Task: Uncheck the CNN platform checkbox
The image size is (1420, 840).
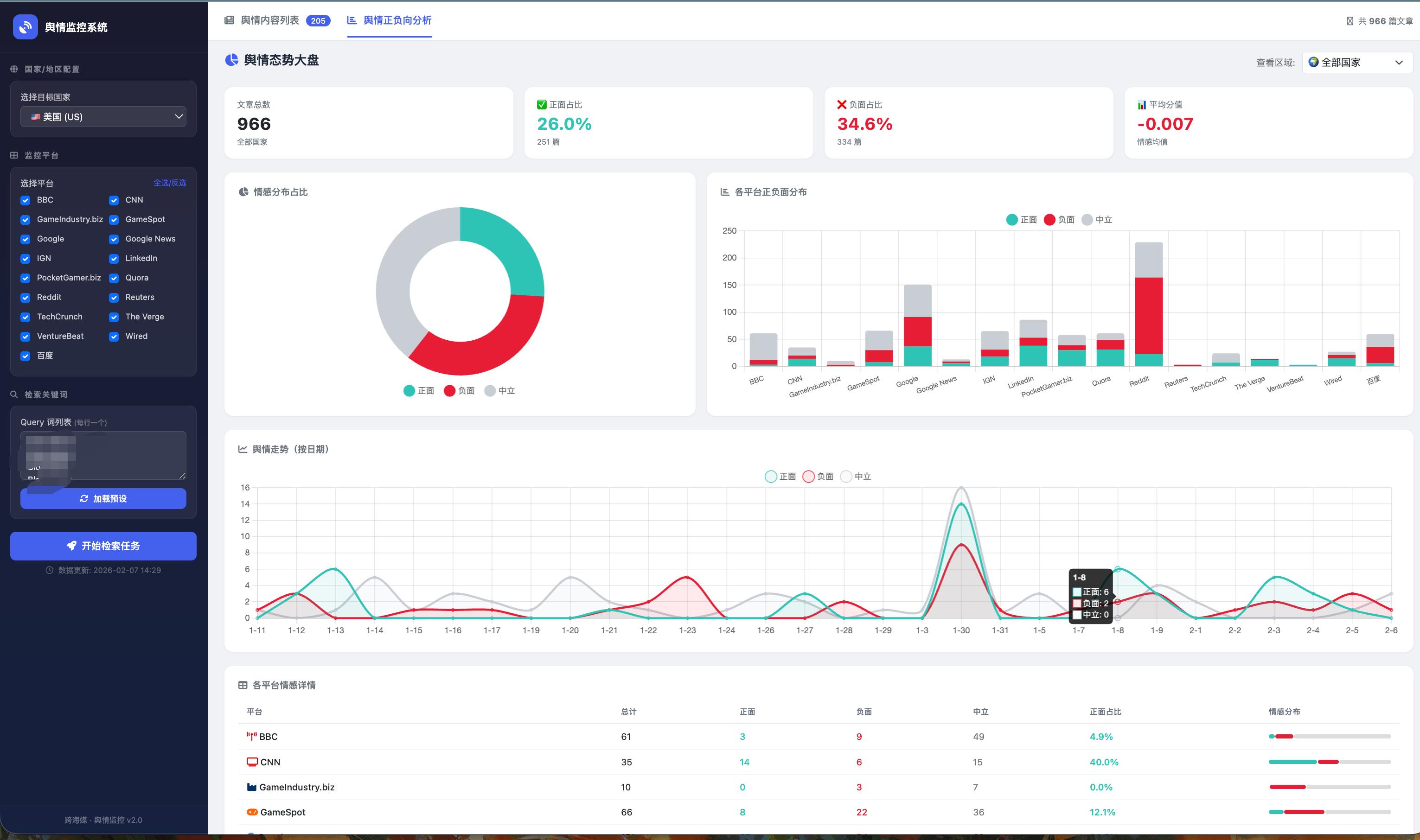Action: point(114,200)
